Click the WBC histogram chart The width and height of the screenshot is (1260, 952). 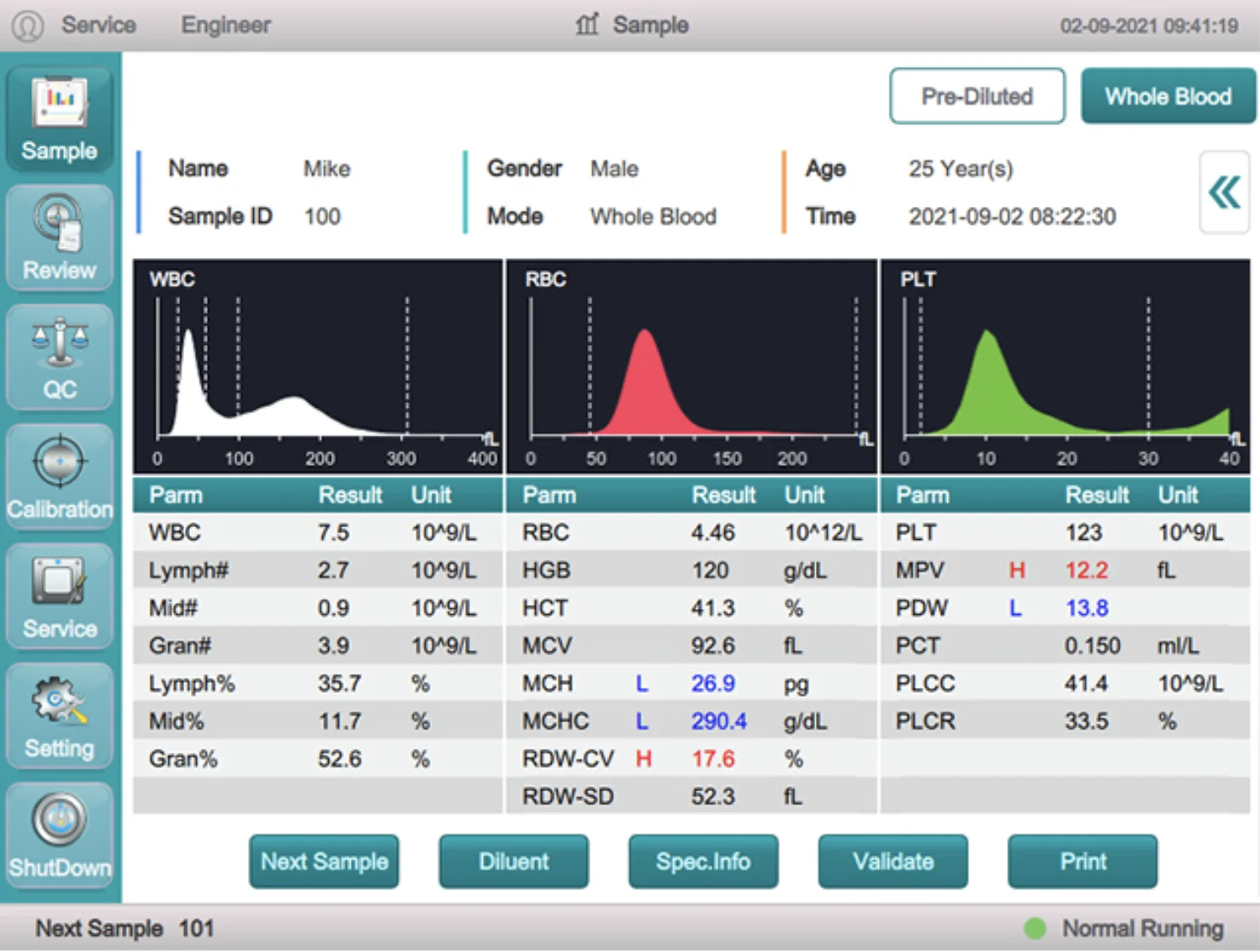(318, 367)
